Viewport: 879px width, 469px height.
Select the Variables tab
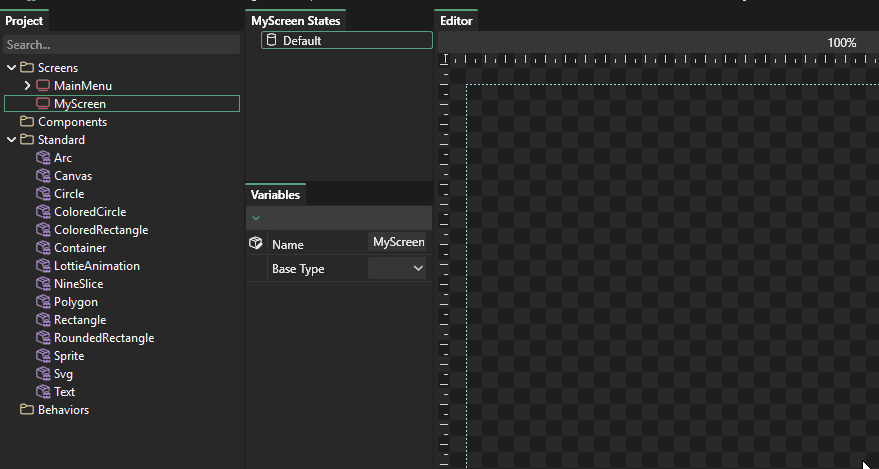click(275, 195)
